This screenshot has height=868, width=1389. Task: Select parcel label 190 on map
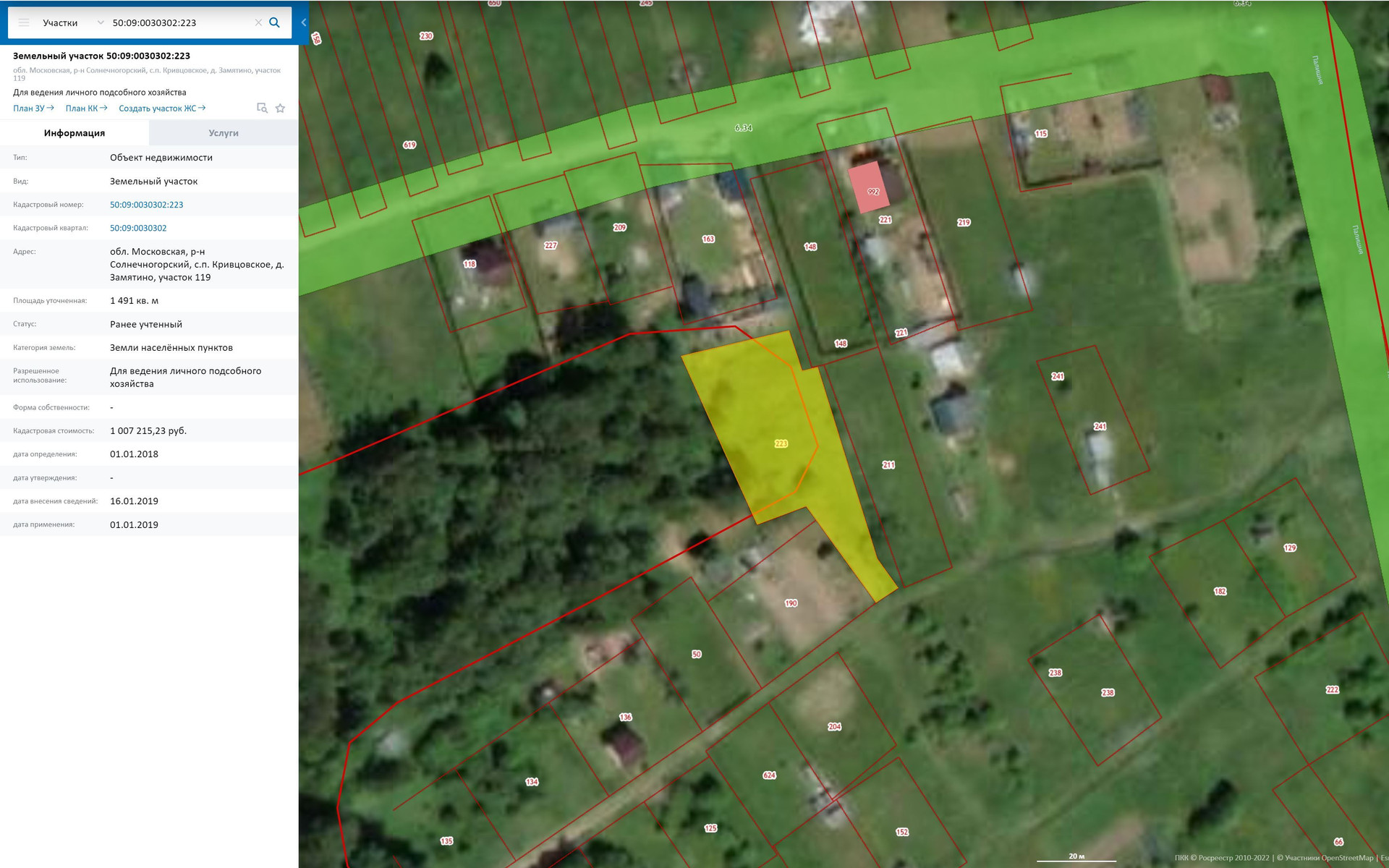pyautogui.click(x=791, y=603)
